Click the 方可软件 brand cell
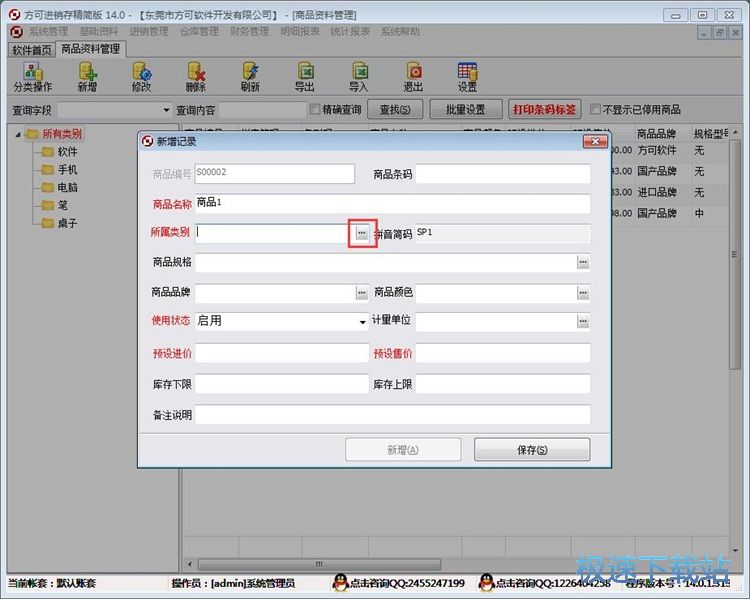Image resolution: width=750 pixels, height=599 pixels. (x=657, y=150)
